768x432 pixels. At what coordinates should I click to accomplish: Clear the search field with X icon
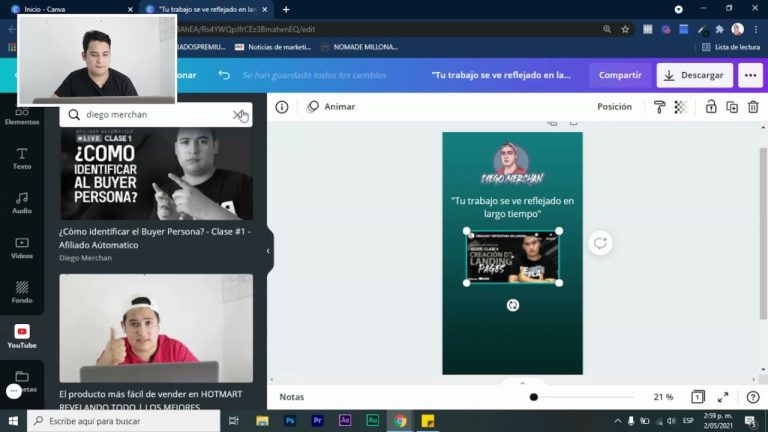[x=237, y=115]
